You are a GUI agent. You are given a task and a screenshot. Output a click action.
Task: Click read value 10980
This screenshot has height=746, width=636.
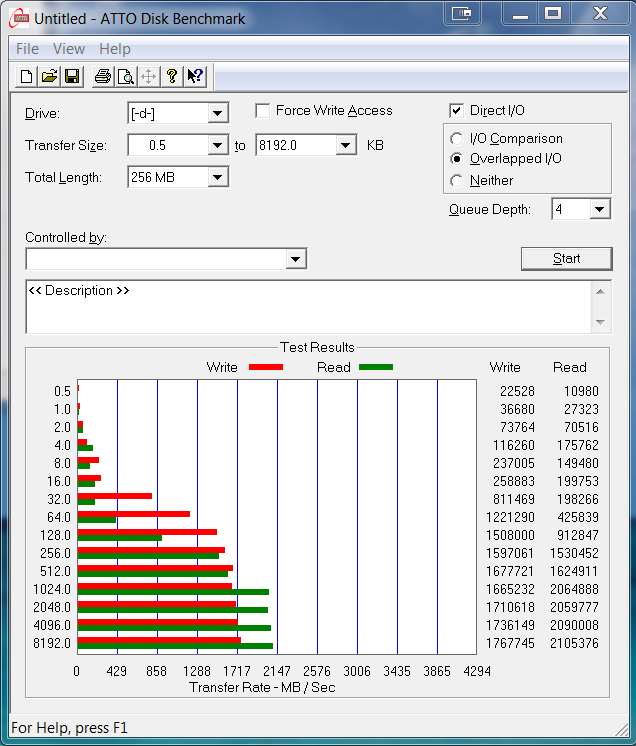click(581, 391)
